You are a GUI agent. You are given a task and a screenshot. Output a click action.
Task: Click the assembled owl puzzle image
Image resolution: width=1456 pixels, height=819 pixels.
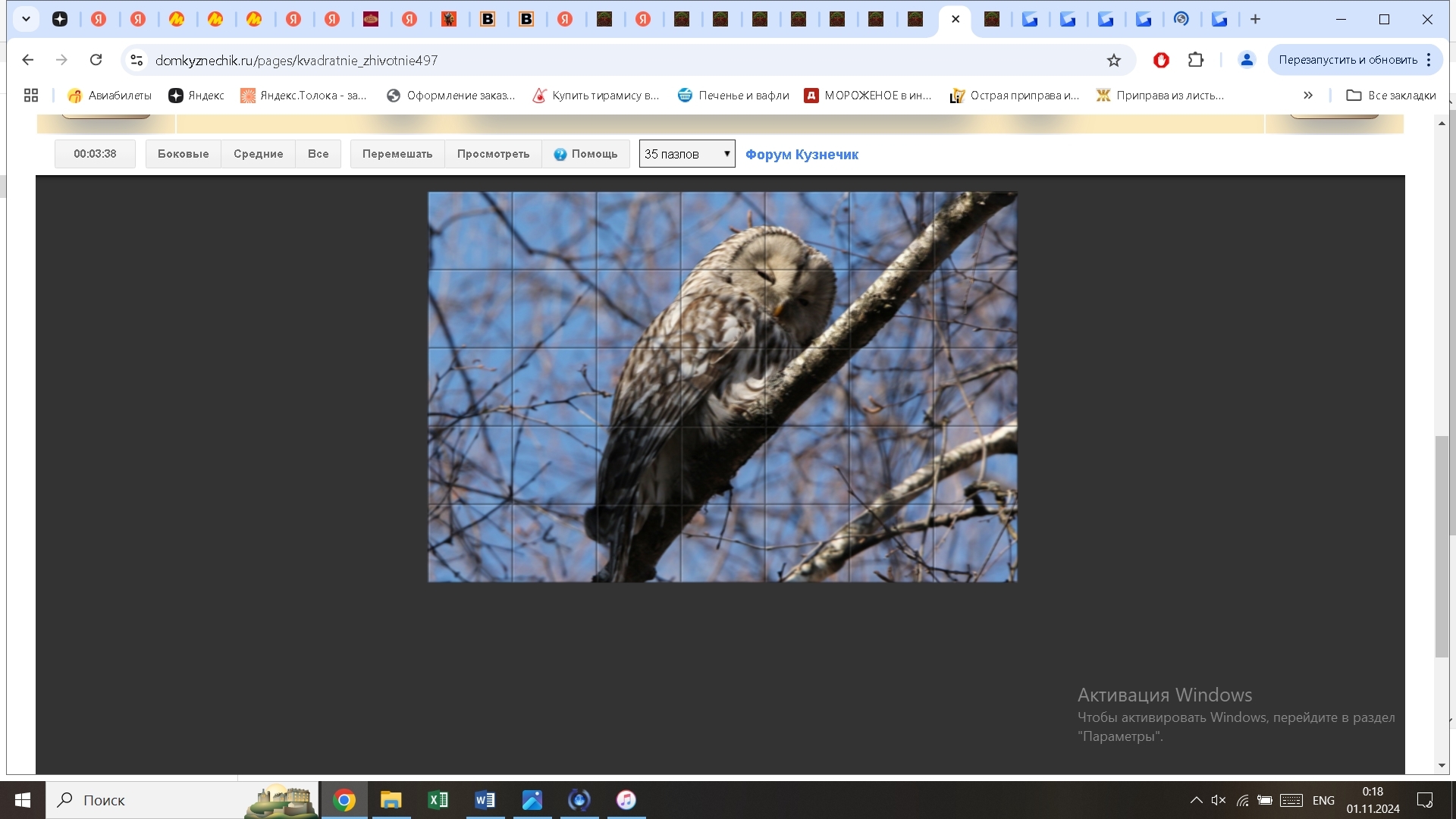[x=723, y=387]
